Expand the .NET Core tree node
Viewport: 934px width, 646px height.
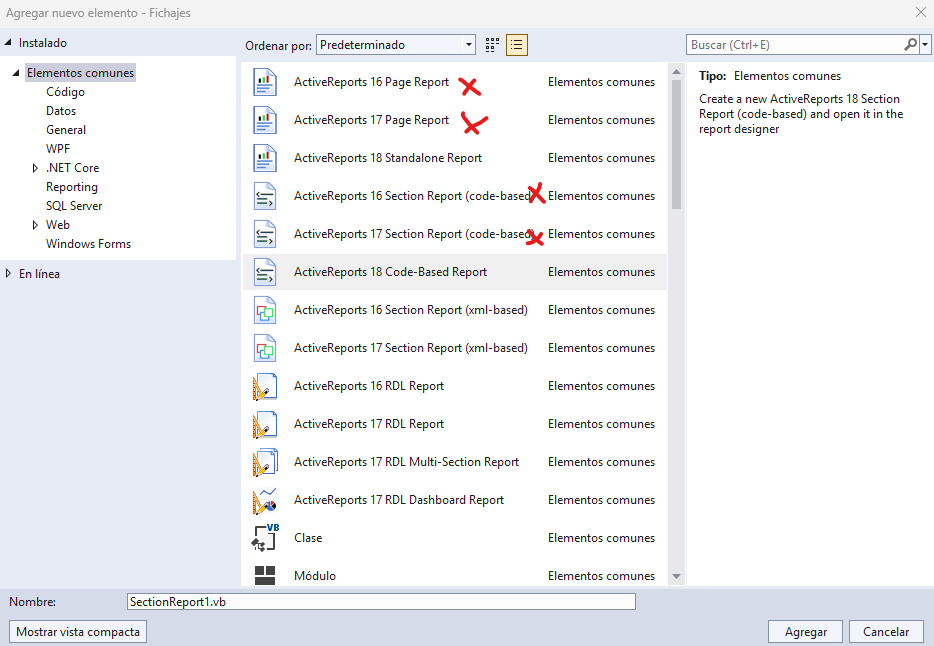(x=35, y=168)
